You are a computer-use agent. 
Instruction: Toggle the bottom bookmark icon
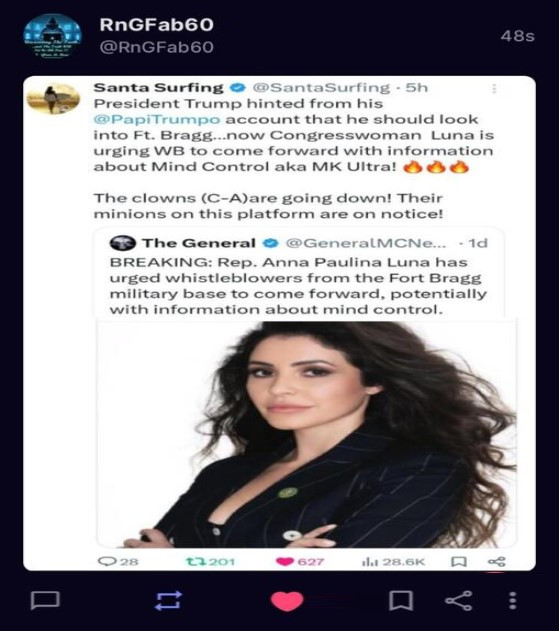(401, 601)
